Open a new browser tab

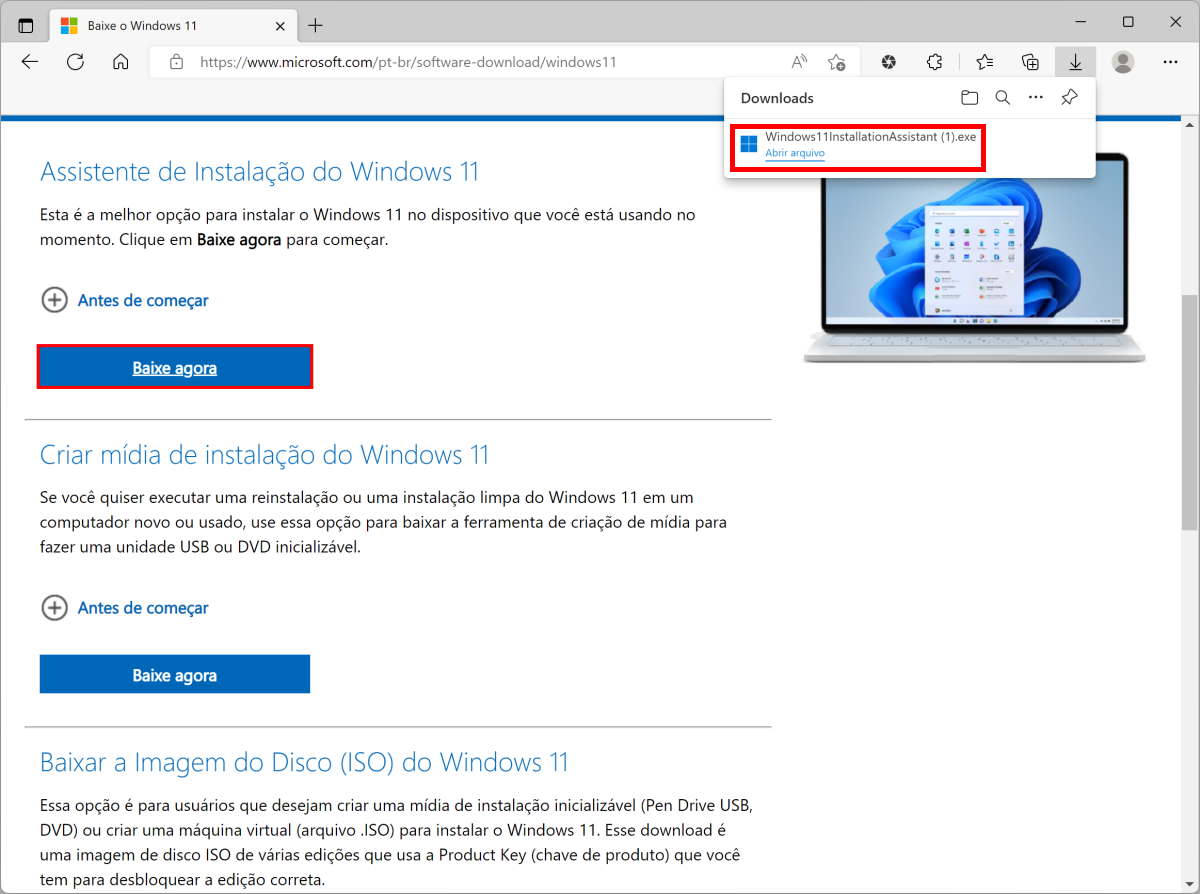[x=316, y=25]
